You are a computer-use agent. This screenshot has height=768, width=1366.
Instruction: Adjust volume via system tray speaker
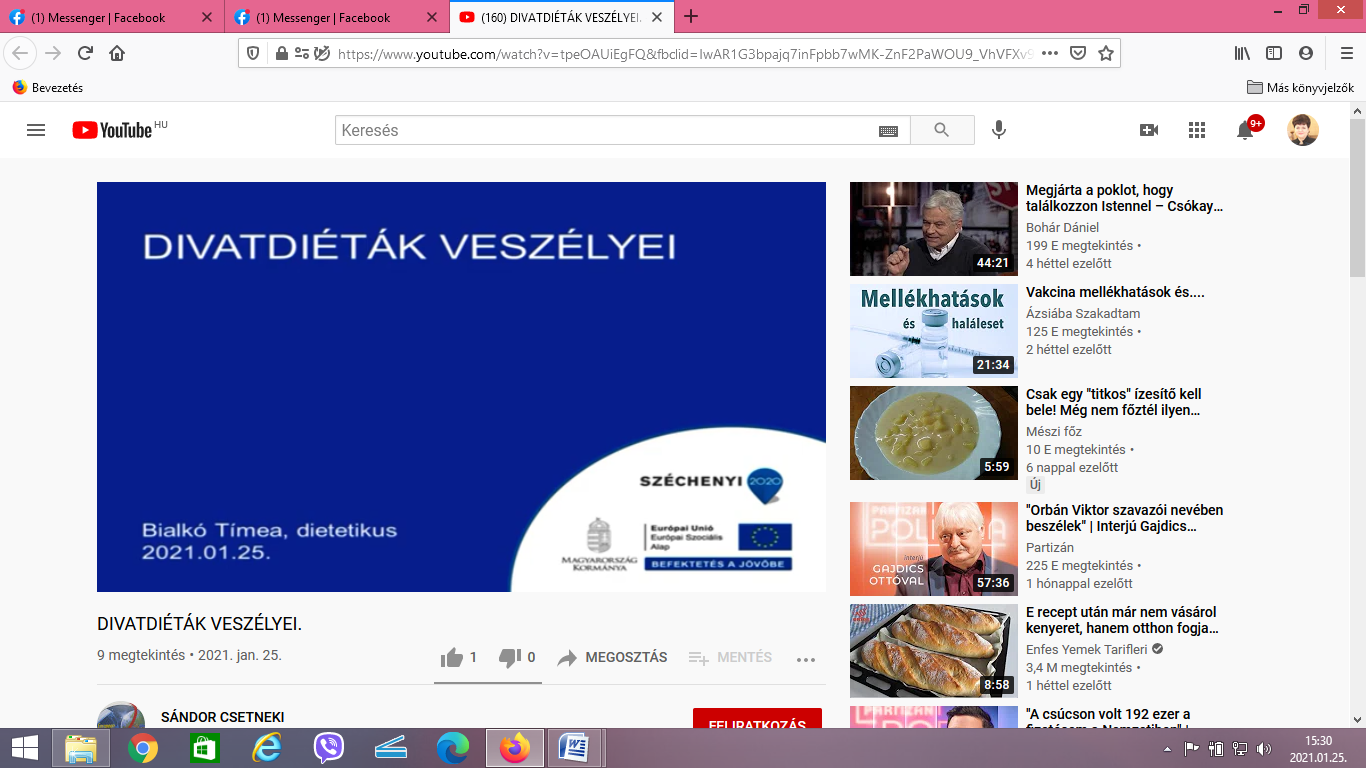tap(1264, 748)
